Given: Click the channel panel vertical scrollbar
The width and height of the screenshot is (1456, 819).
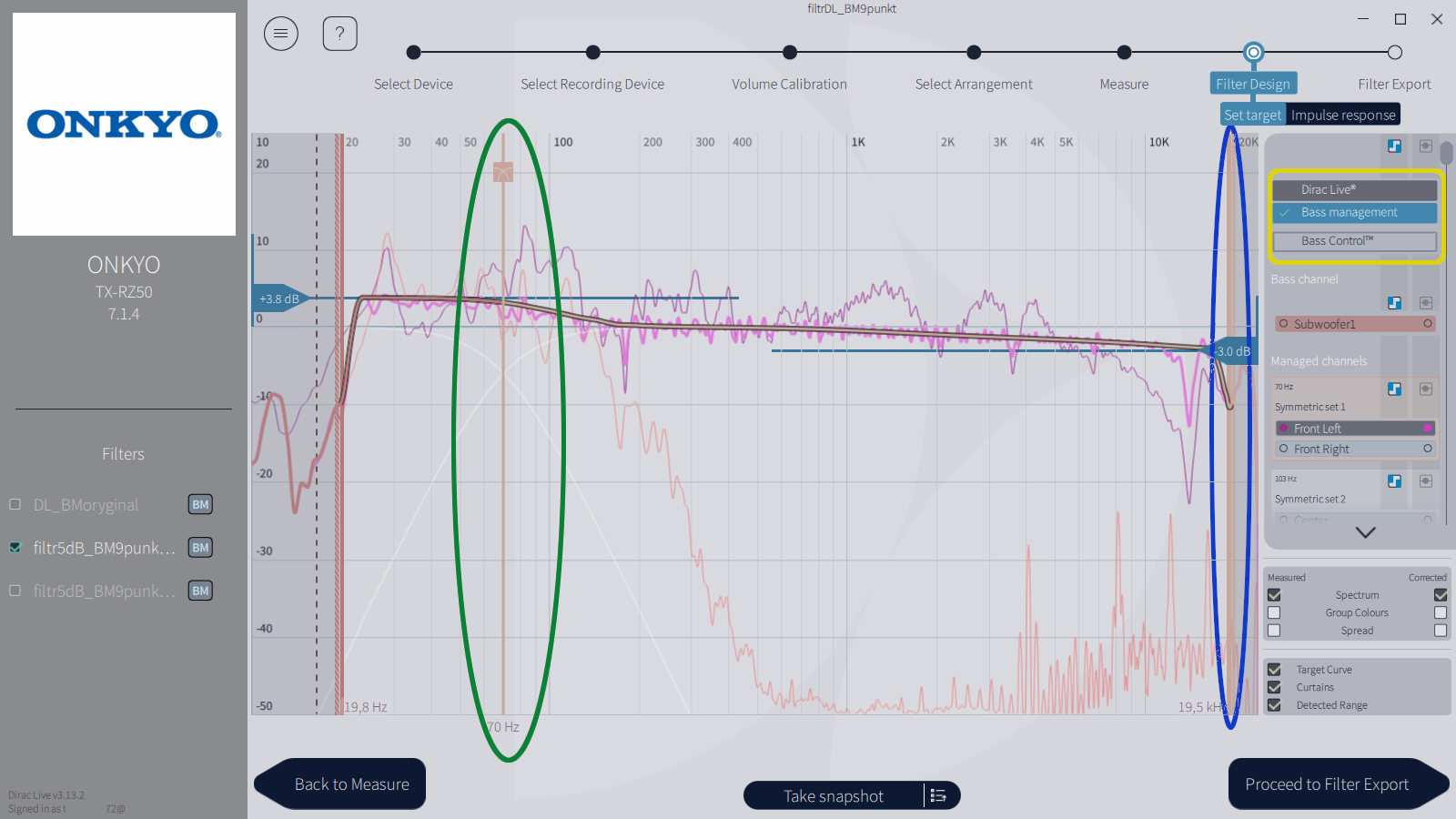Looking at the screenshot, I should coord(1447,153).
